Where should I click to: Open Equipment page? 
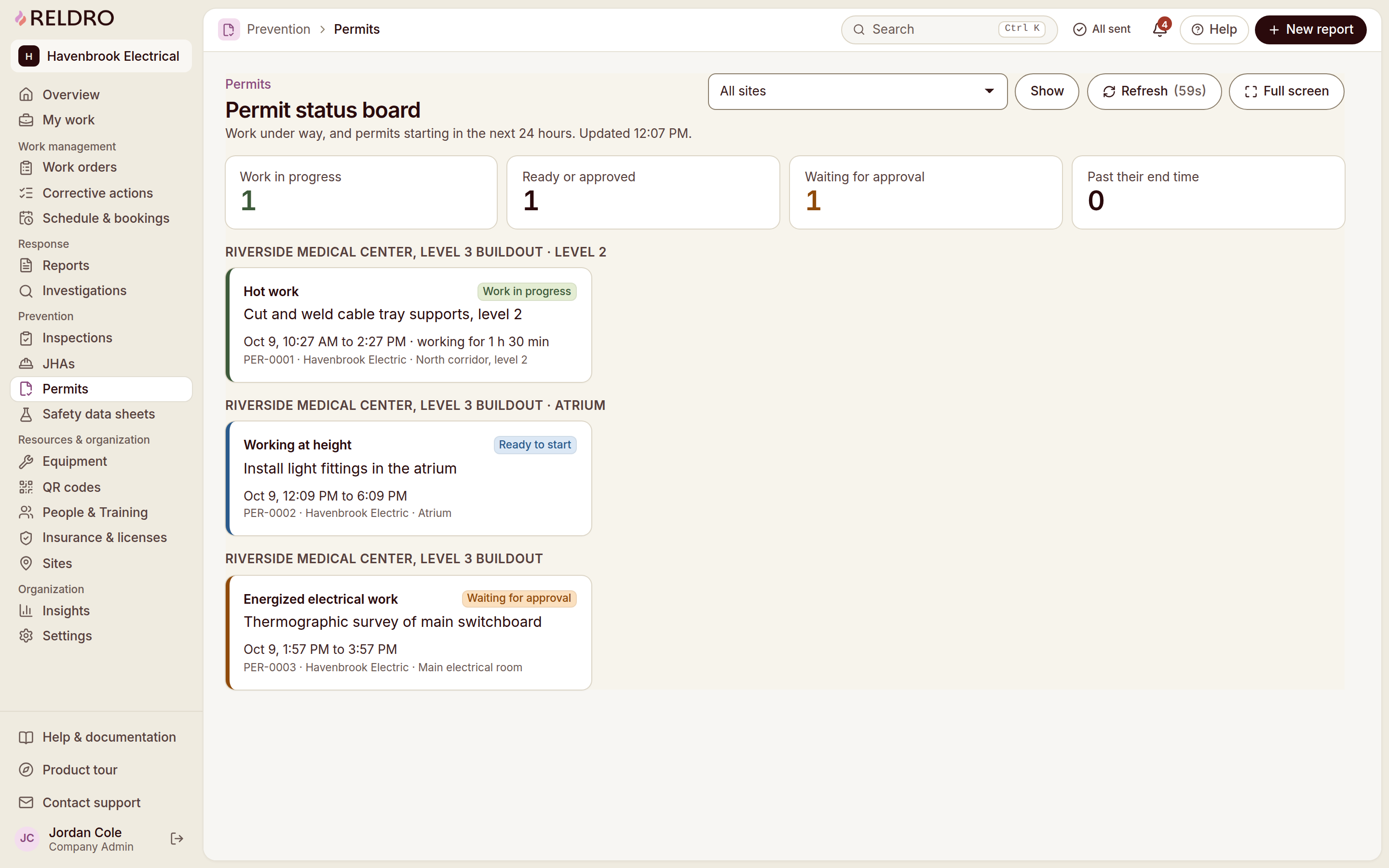pos(101,461)
